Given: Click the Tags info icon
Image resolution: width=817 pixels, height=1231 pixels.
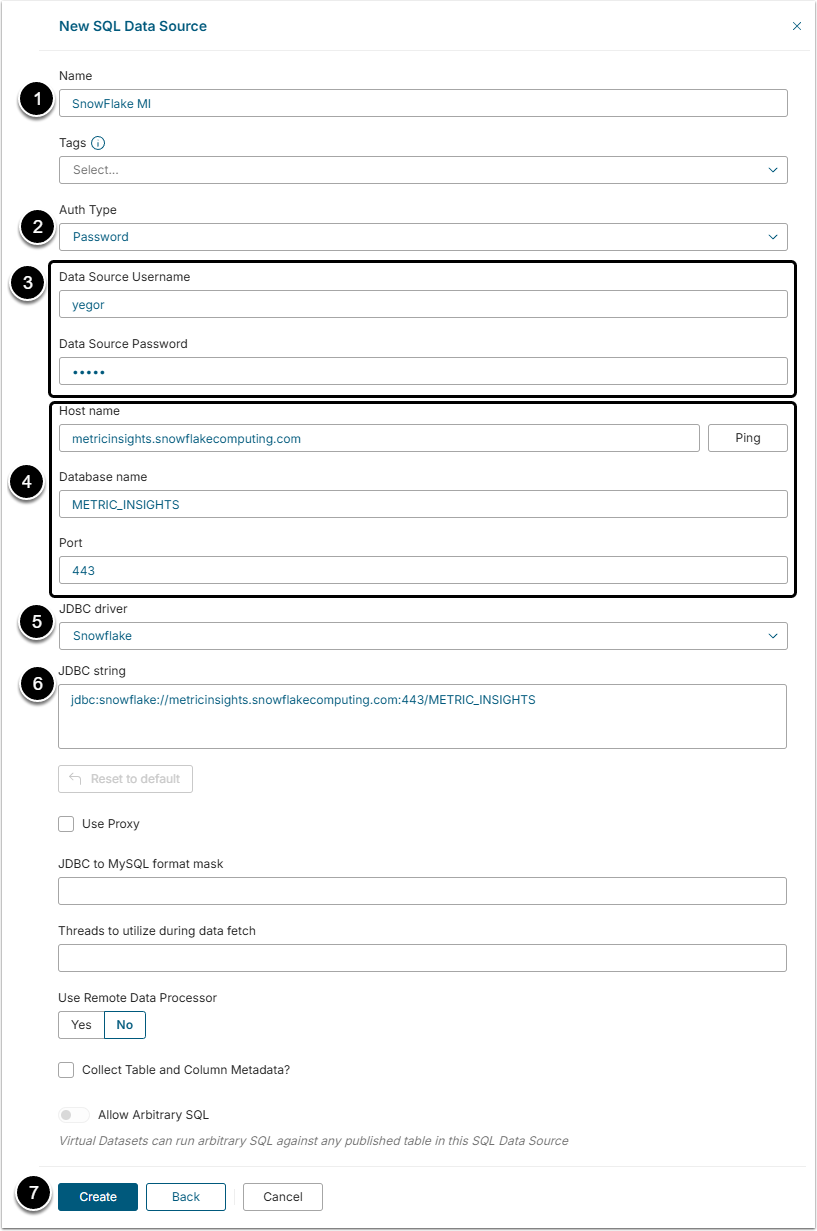Looking at the screenshot, I should point(98,143).
